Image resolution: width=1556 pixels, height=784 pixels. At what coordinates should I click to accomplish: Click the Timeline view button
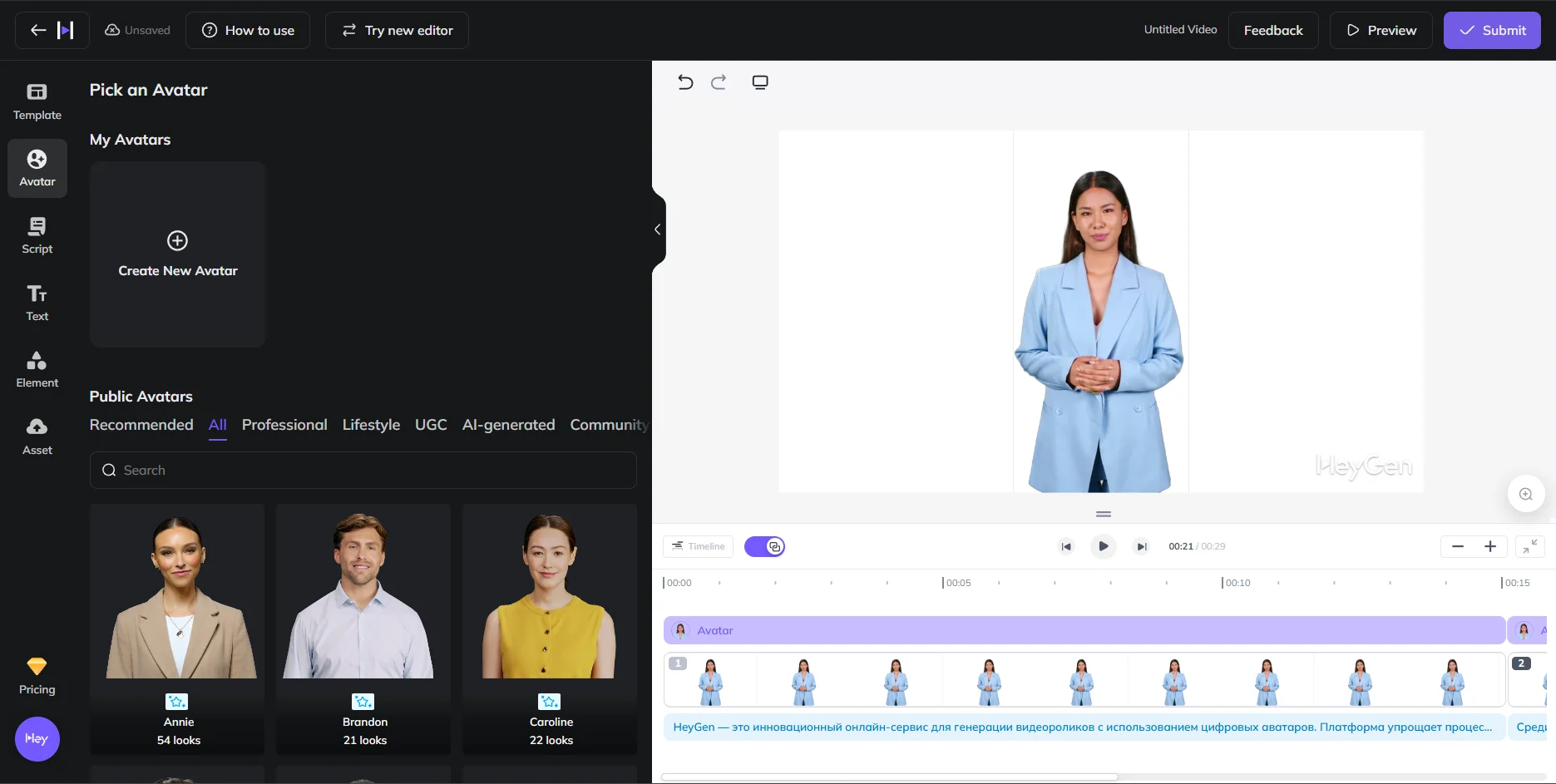(699, 546)
